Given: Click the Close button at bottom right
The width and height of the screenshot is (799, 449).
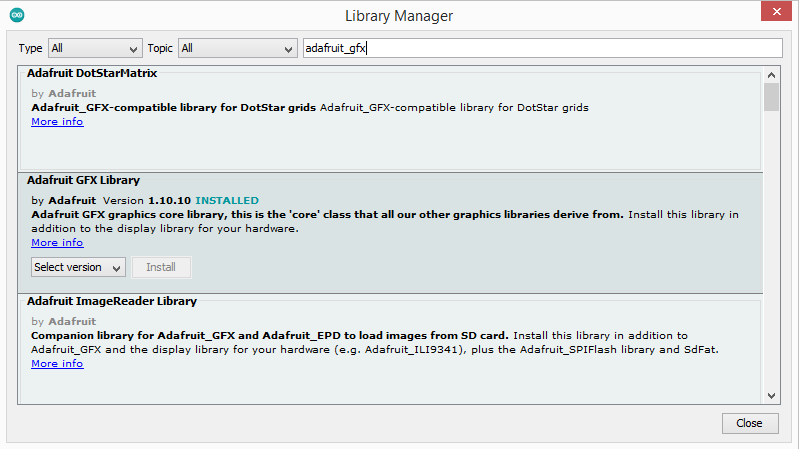Looking at the screenshot, I should point(750,423).
